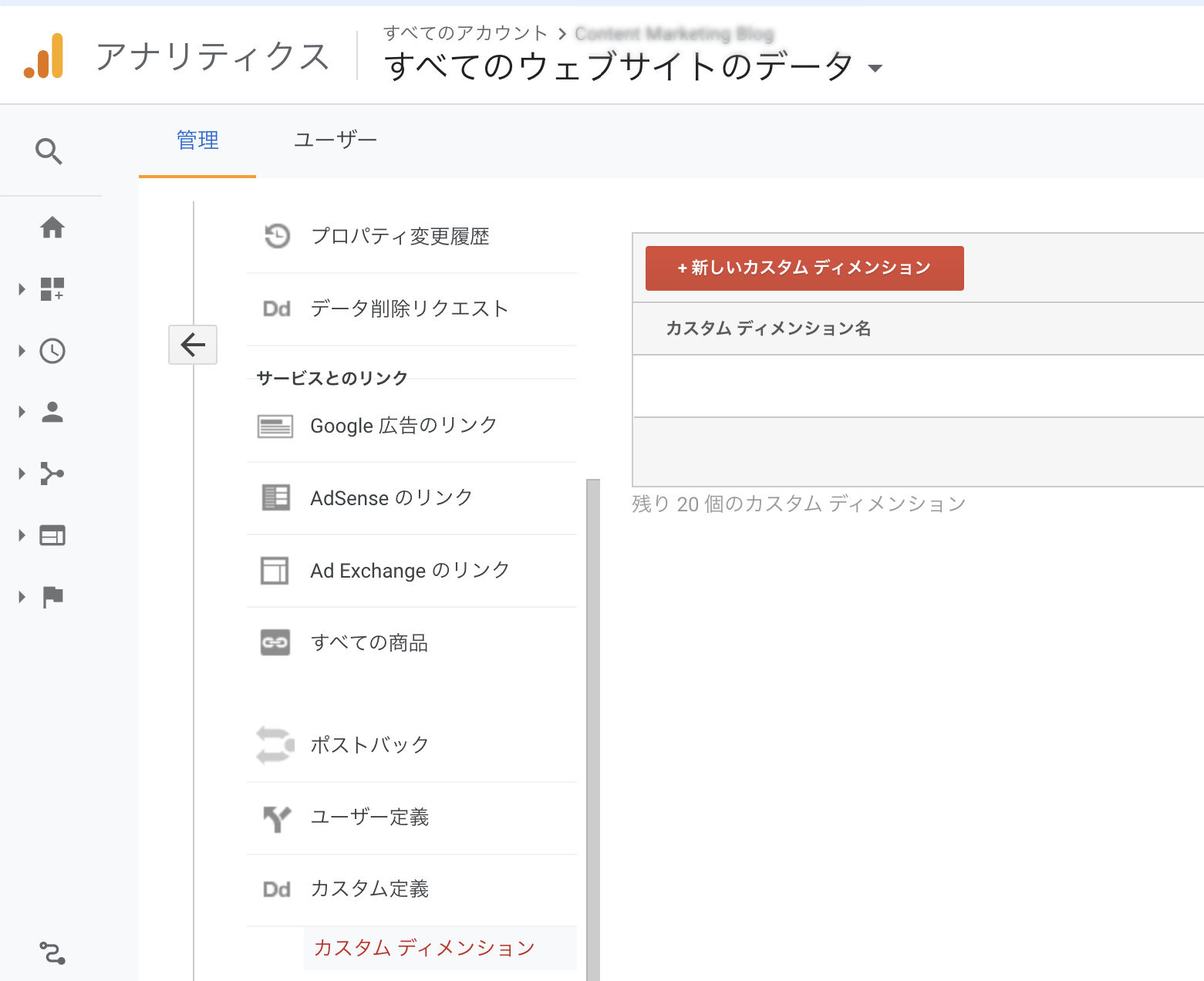Click the admin column vertical scrollbar

point(593,730)
